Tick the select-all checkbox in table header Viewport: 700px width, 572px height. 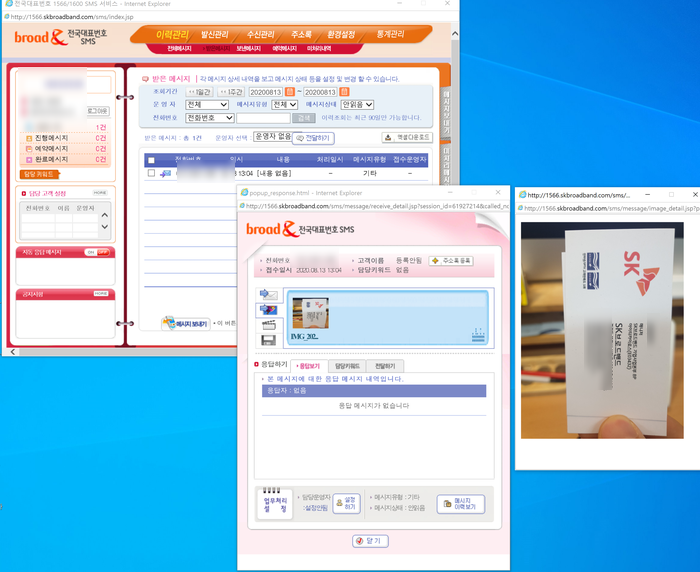tap(151, 160)
